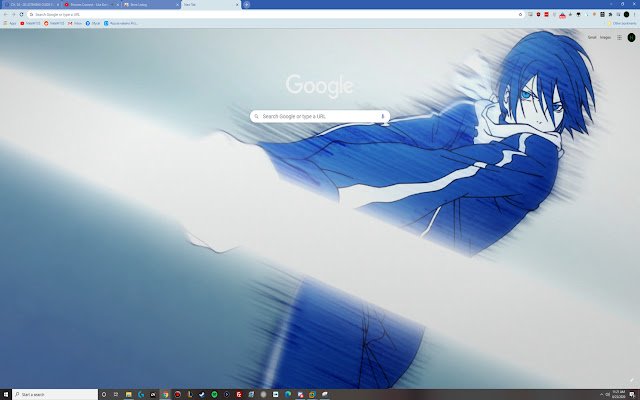This screenshot has height=400, width=640.
Task: Click the magnifier icon in the Google search box
Action: pos(256,116)
